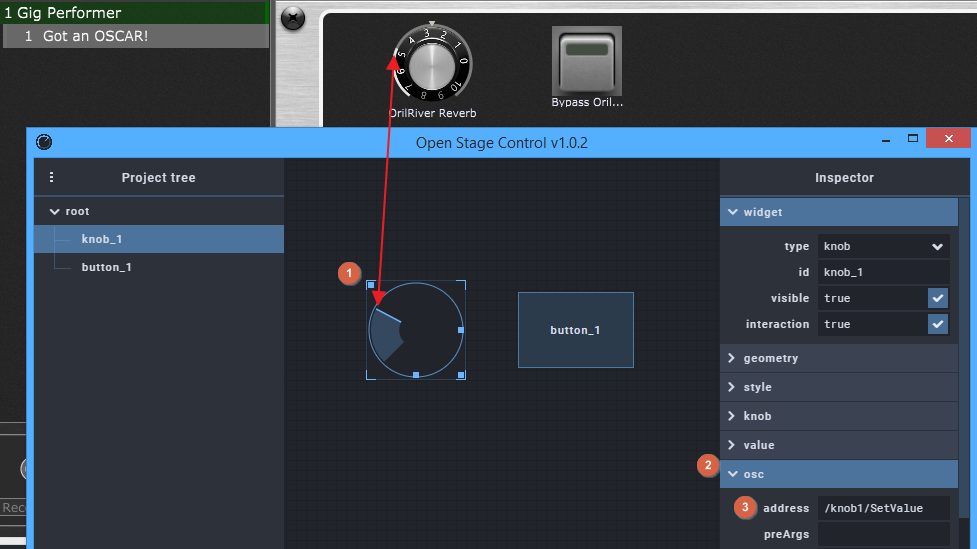The width and height of the screenshot is (977, 549).
Task: Click the empty preArgs field
Action: (884, 534)
